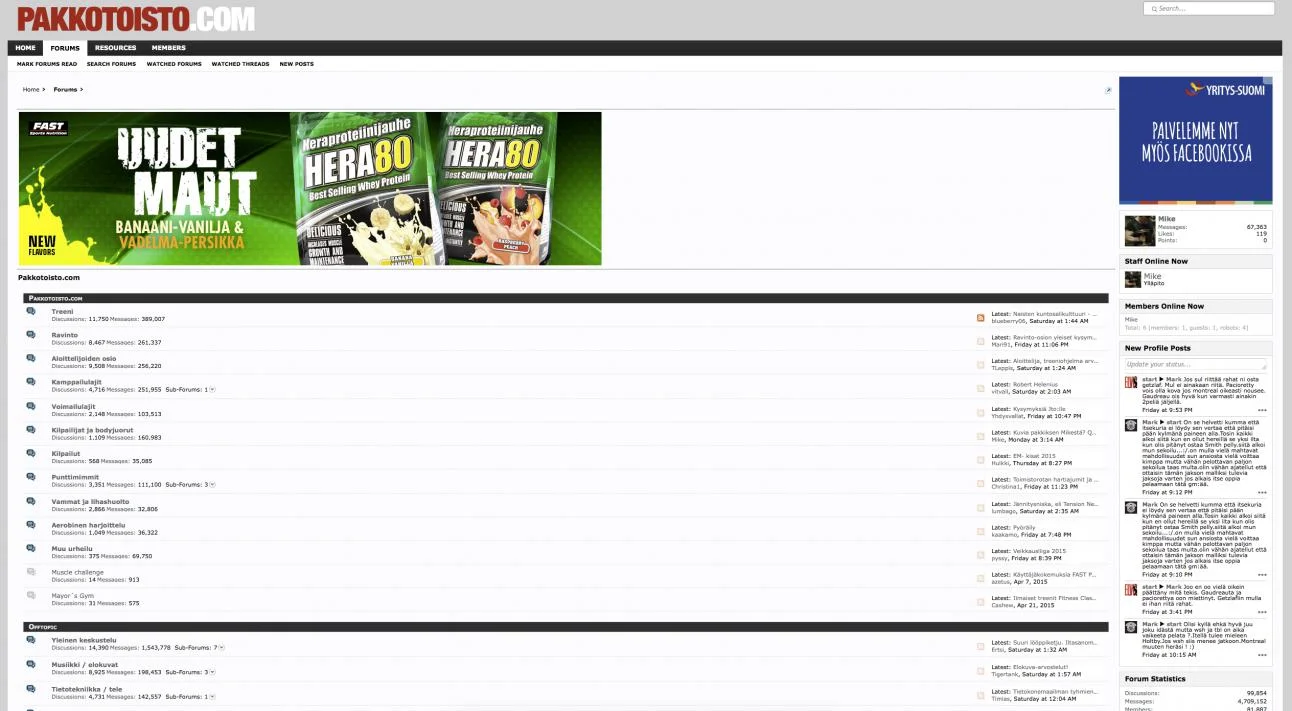Image resolution: width=1292 pixels, height=711 pixels.
Task: Open the Resources tab
Action: (115, 48)
